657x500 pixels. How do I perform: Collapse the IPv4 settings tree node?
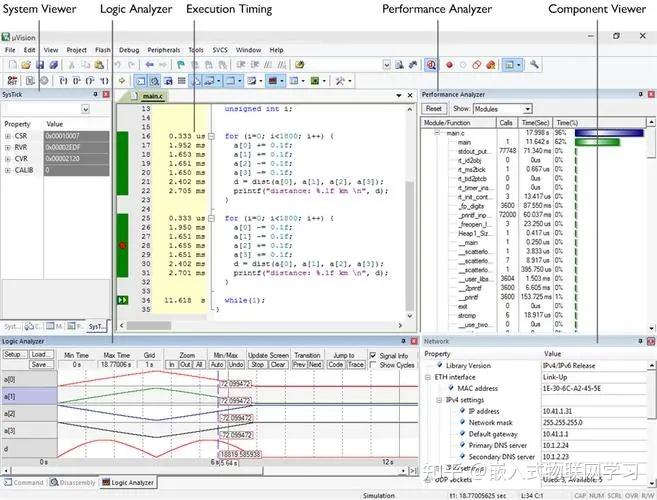click(439, 400)
